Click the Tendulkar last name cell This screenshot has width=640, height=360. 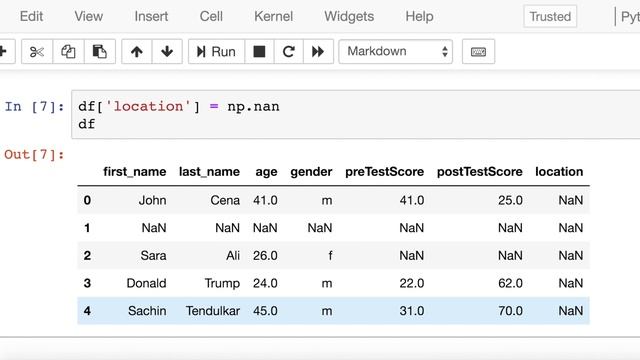[213, 311]
